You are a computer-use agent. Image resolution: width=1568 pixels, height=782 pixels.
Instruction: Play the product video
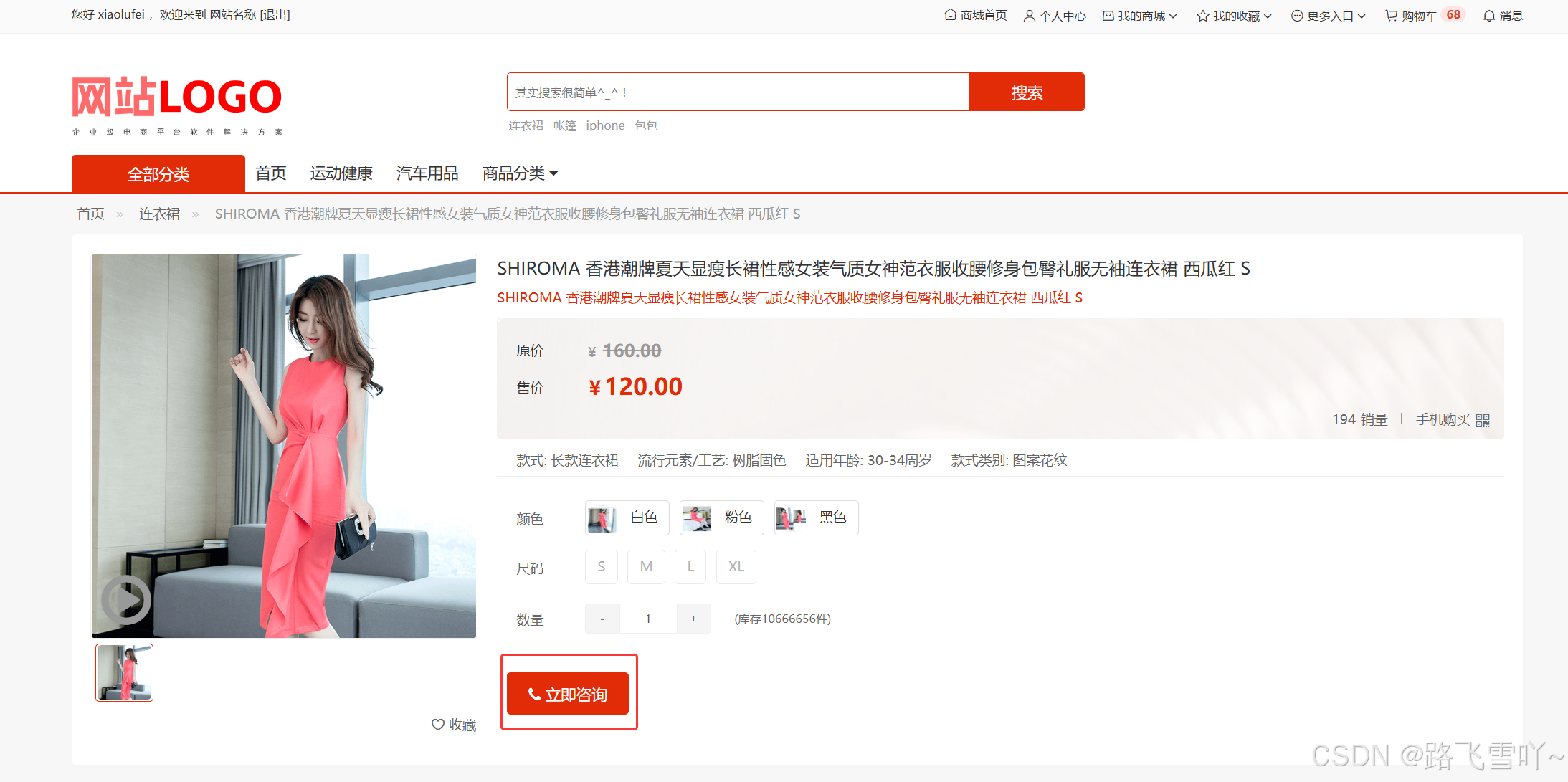(126, 600)
